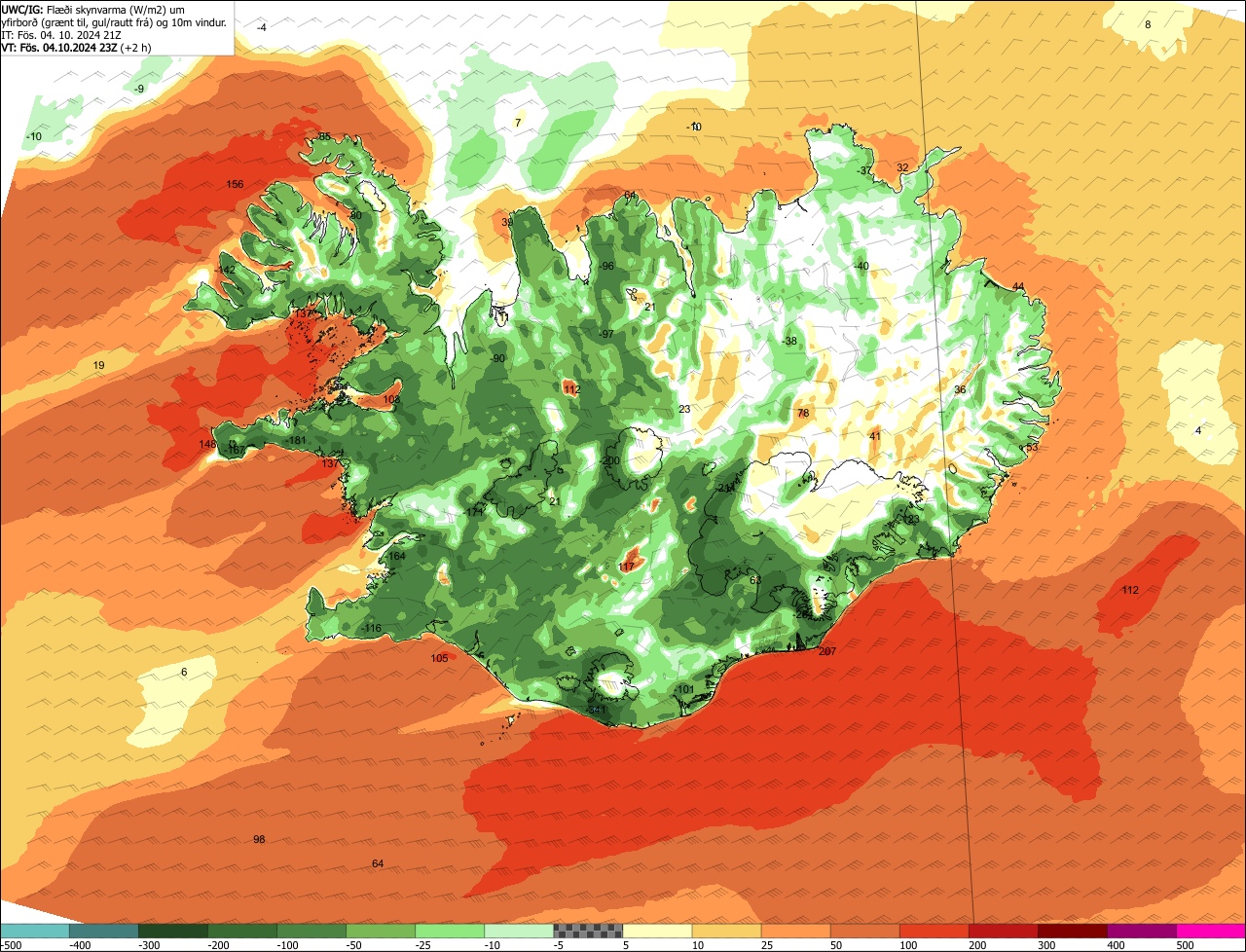The image size is (1246, 952).
Task: Click the -10 pale green legend swatch
Action: (x=519, y=931)
